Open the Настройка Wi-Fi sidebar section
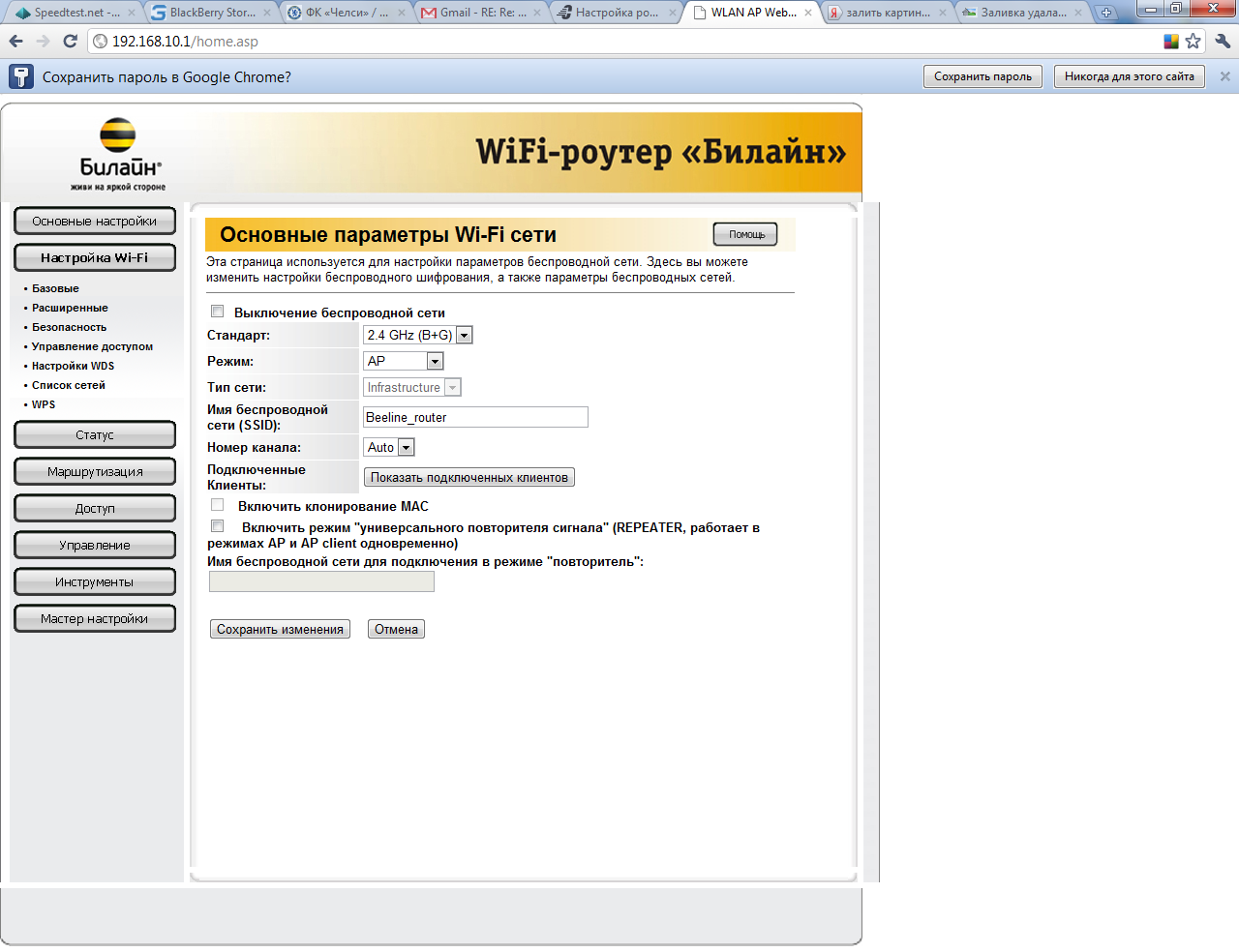 95,257
